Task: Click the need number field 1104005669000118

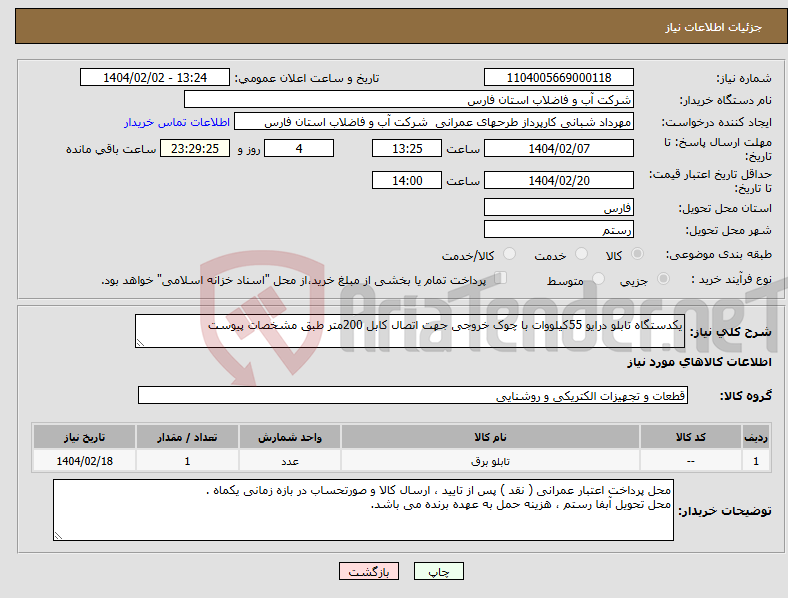Action: click(558, 78)
